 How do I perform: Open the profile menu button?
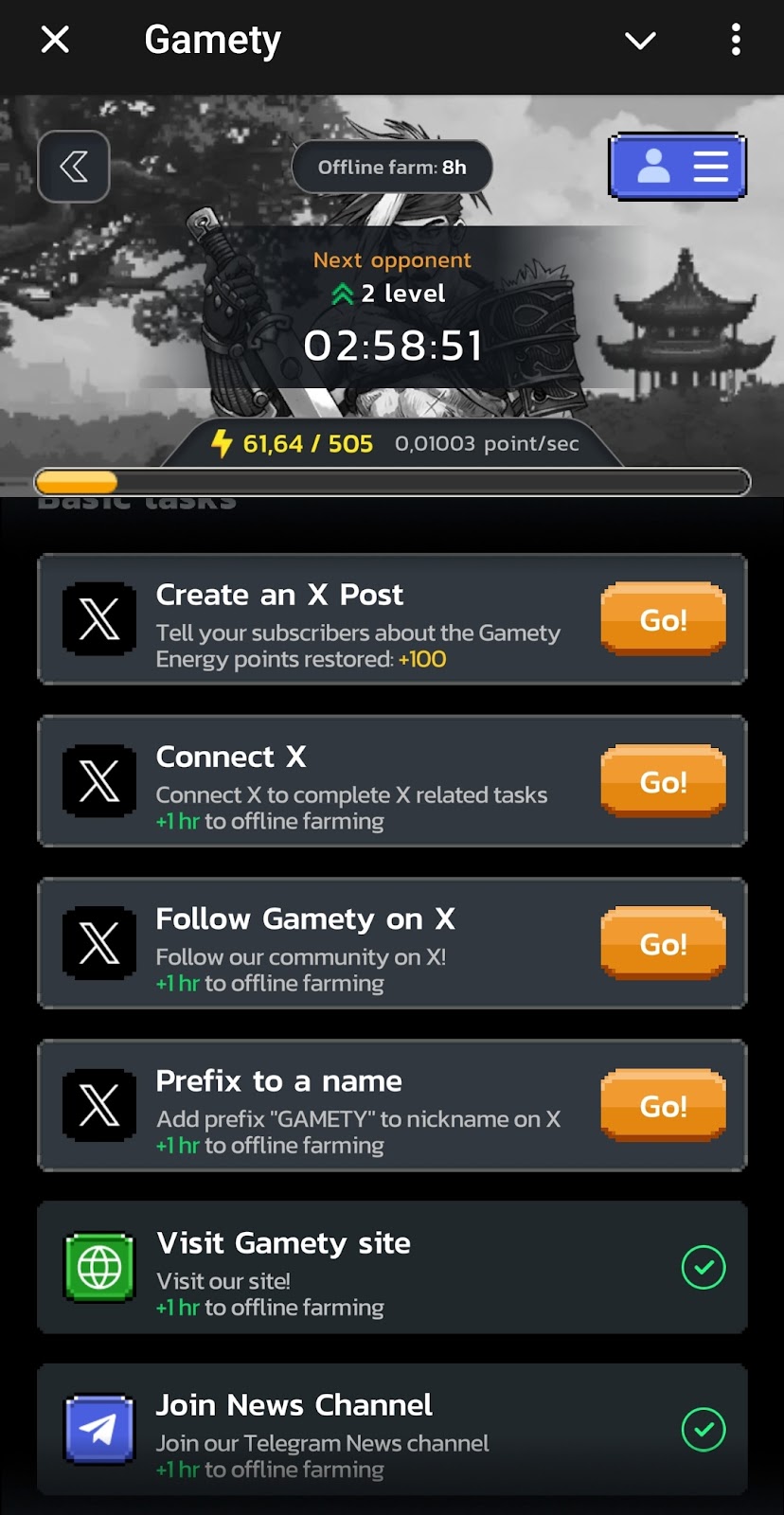pyautogui.click(x=677, y=167)
